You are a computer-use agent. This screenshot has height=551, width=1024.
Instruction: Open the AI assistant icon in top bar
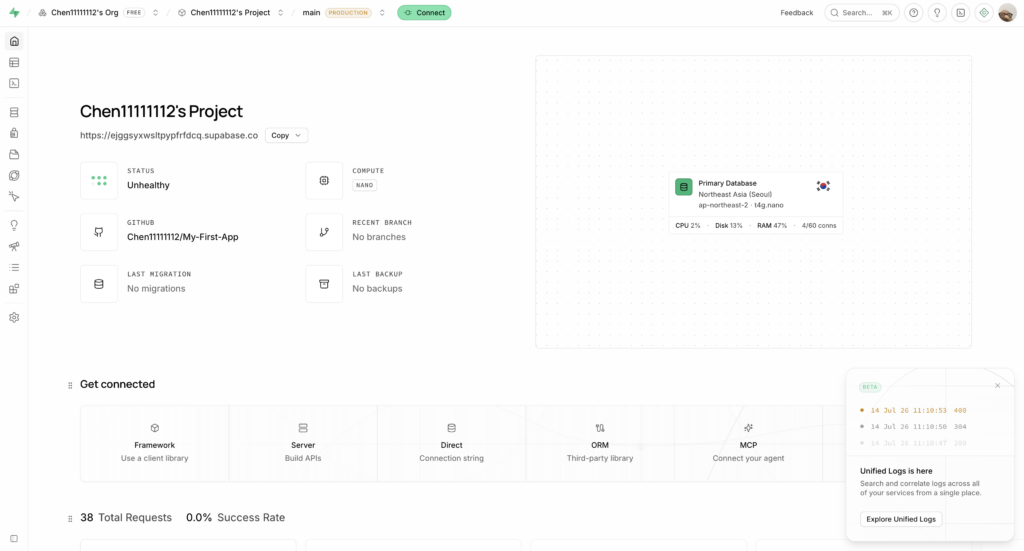click(984, 12)
